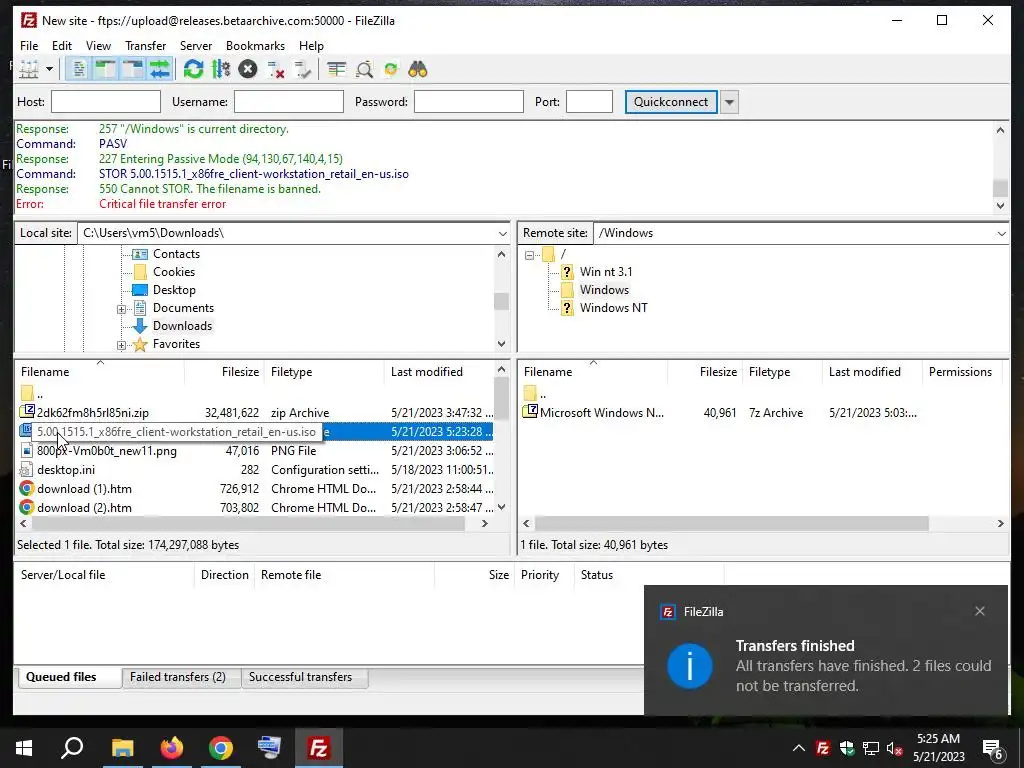Toggle remote directory tree display

pyautogui.click(x=133, y=69)
